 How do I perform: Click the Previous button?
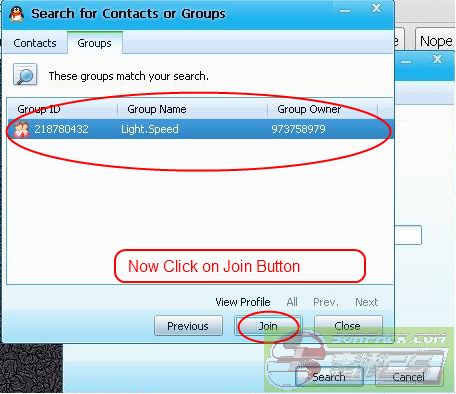[188, 326]
